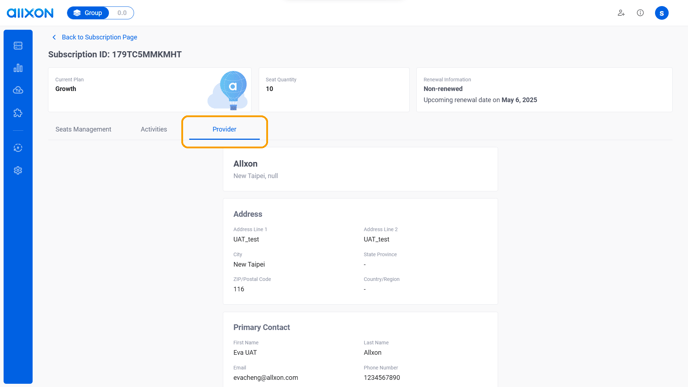
Task: Click the phone number 1234567890
Action: click(382, 377)
